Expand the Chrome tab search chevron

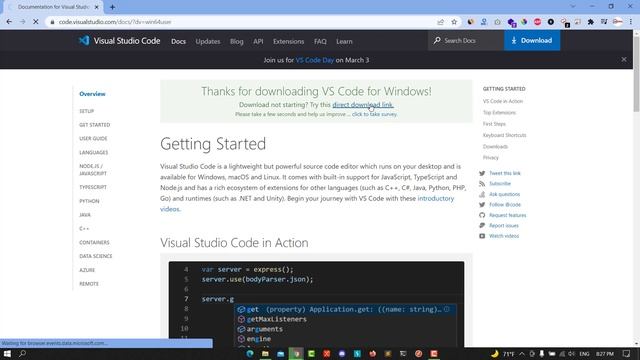click(x=573, y=7)
